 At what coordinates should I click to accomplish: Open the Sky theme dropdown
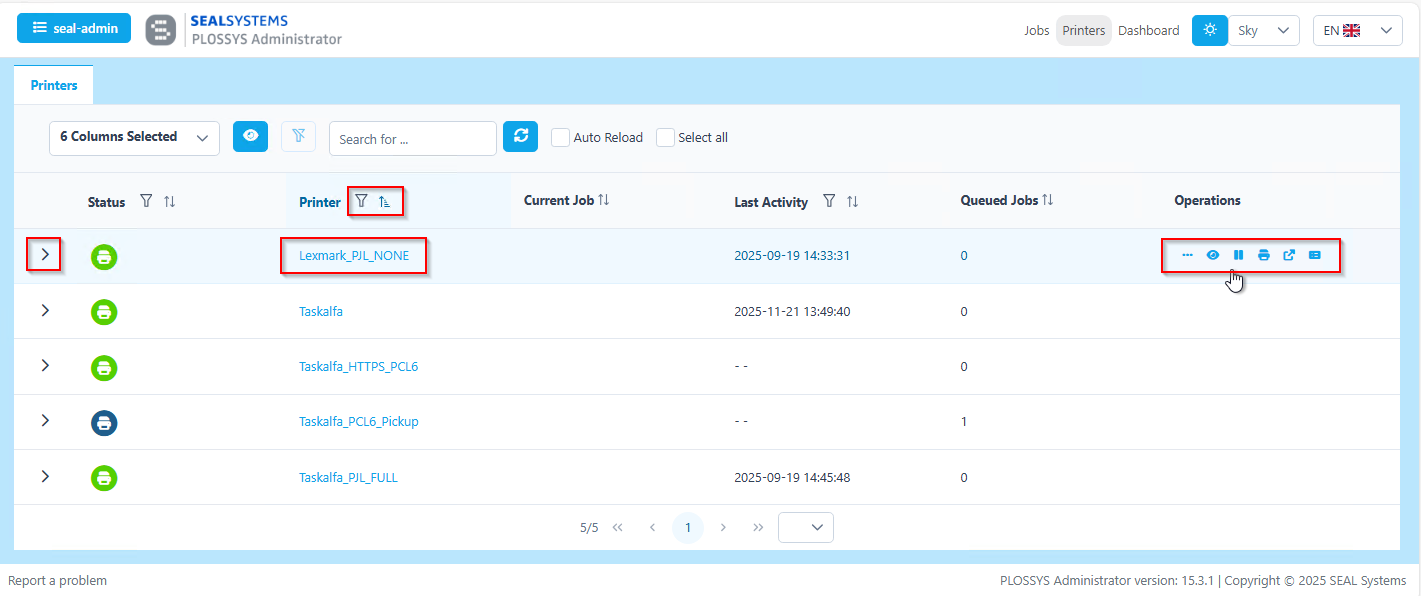[1262, 30]
